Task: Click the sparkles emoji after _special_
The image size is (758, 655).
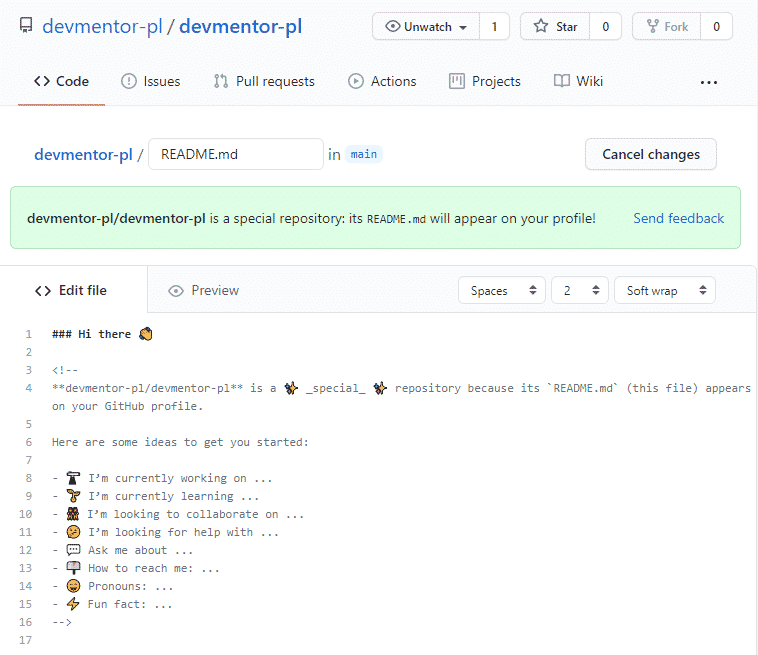Action: (x=380, y=388)
